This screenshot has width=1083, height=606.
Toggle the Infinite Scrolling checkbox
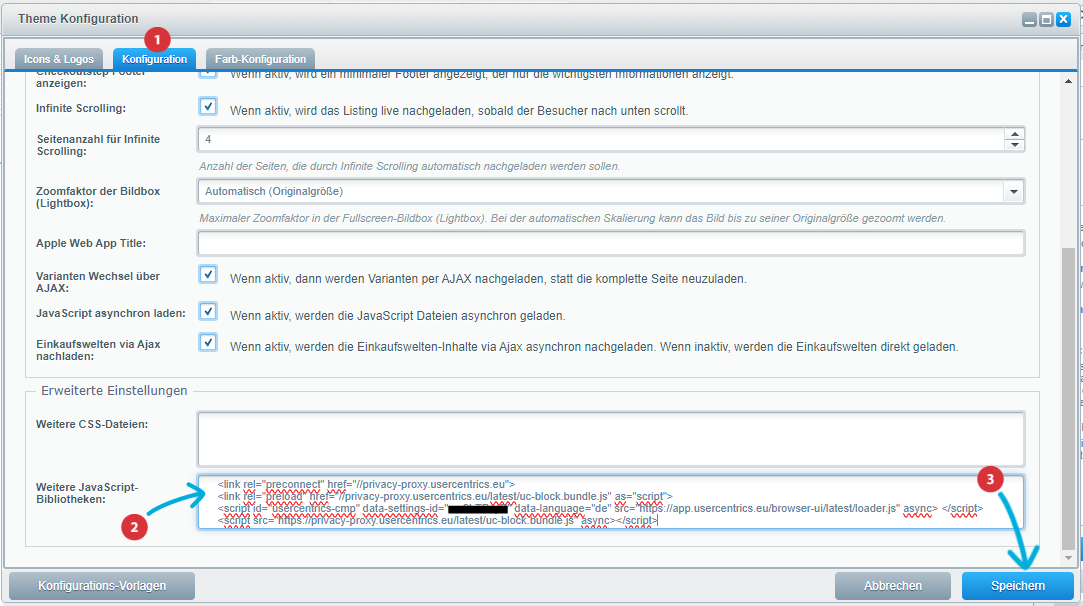point(208,107)
